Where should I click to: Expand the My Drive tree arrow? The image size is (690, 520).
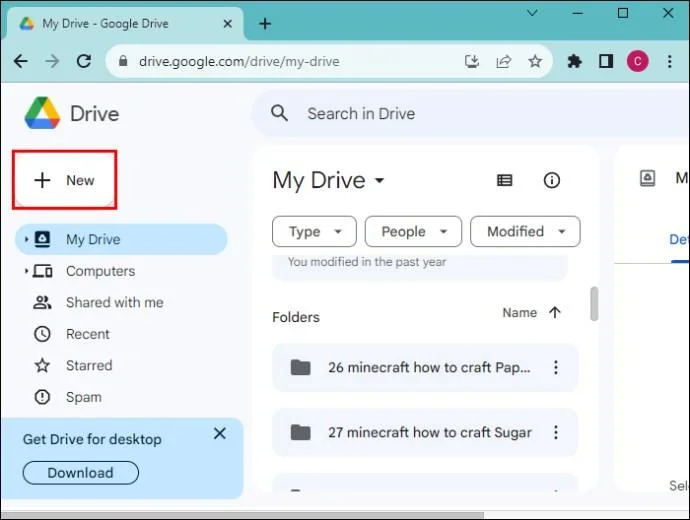(x=26, y=239)
